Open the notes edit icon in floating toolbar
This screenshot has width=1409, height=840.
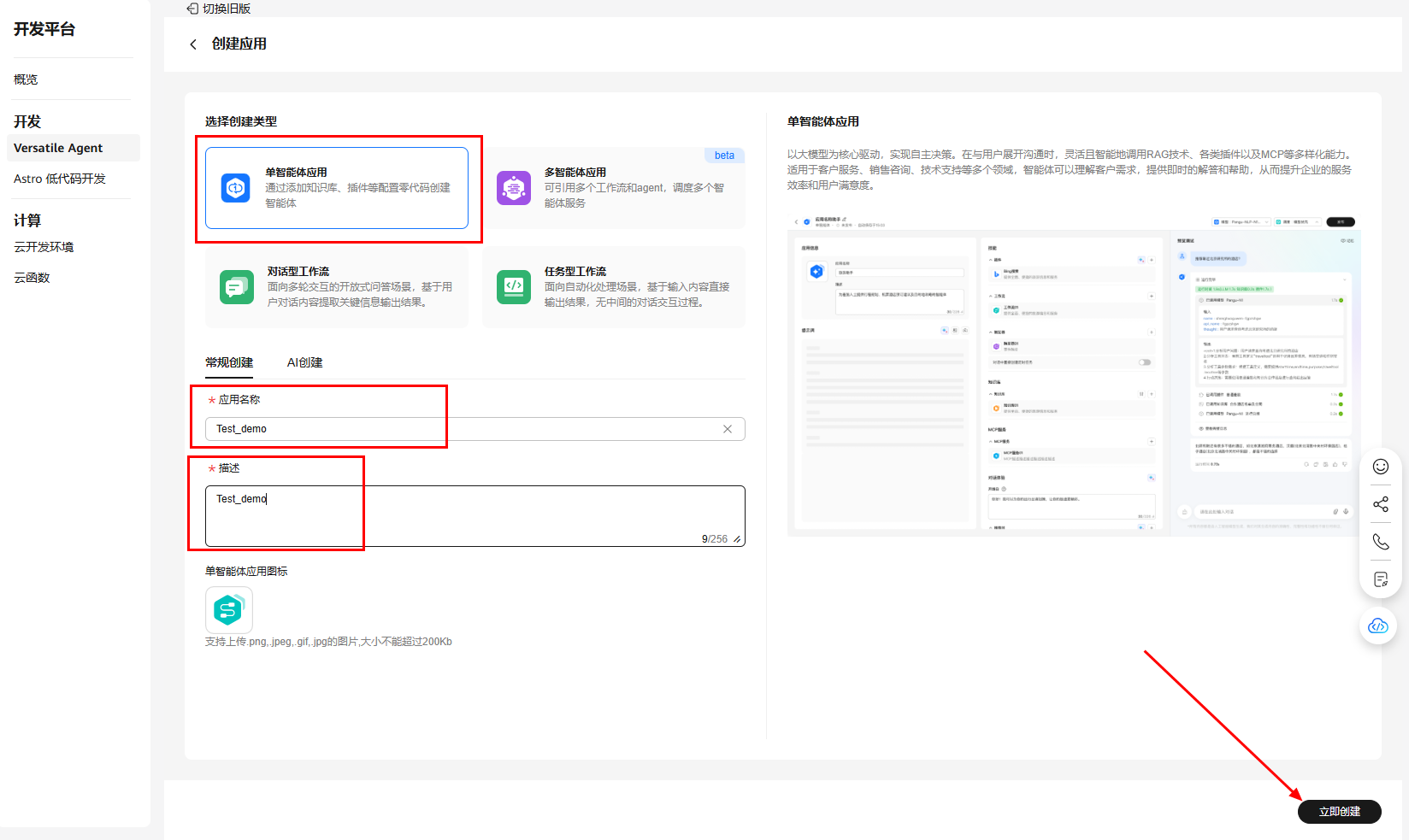click(1380, 579)
